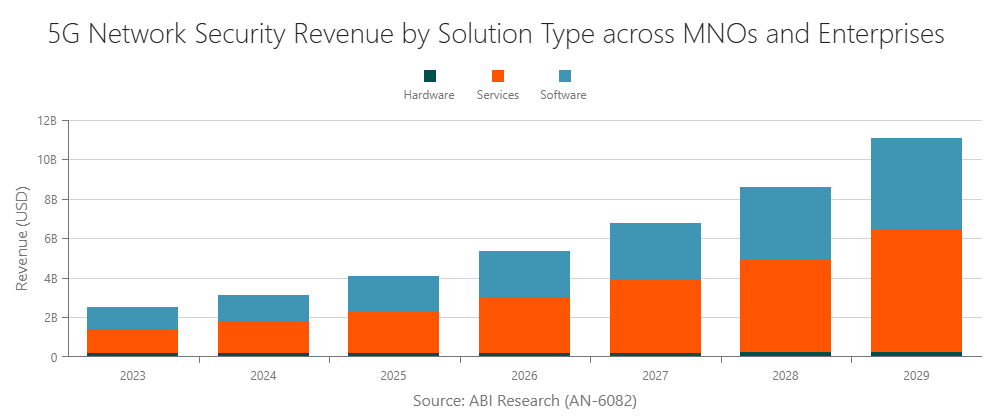Toggle the Software series legend label
The width and height of the screenshot is (992, 420).
563,95
